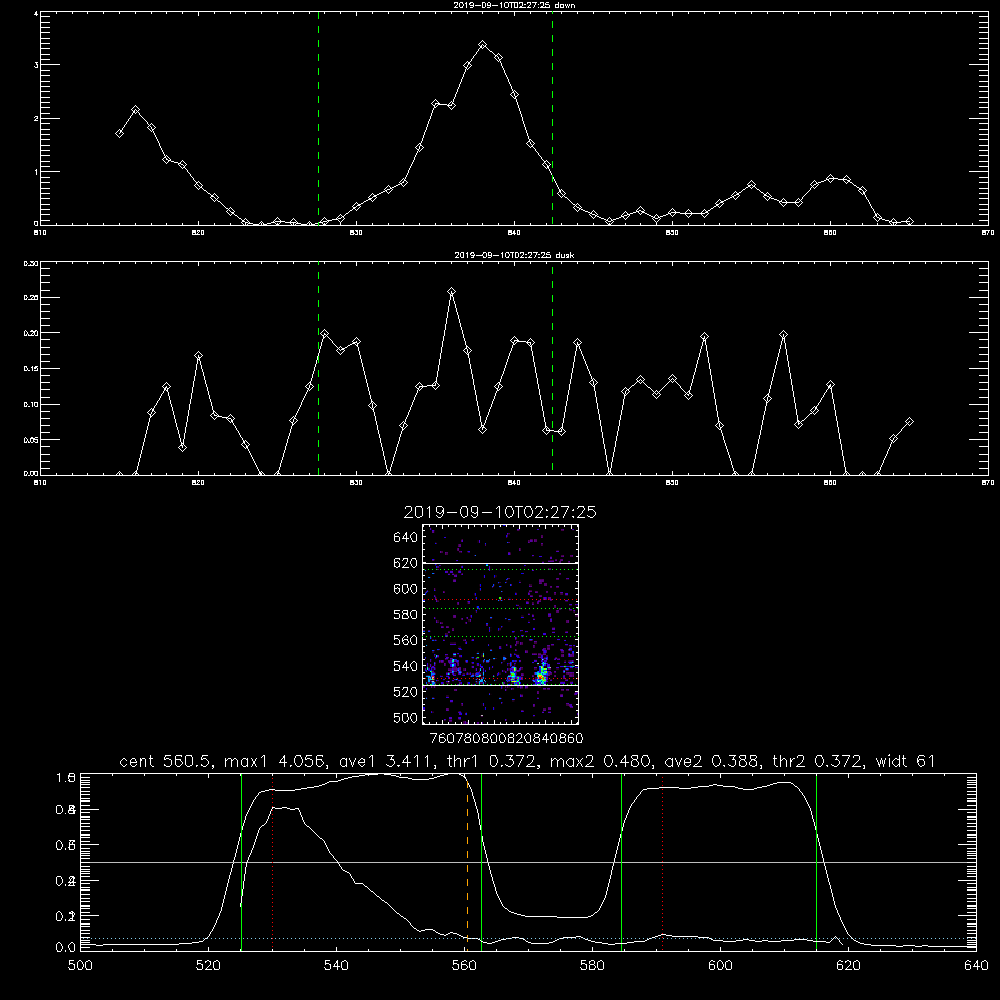The image size is (1000, 1000).
Task: Click the 'cent 560.5' value in stats line
Action: point(162,761)
